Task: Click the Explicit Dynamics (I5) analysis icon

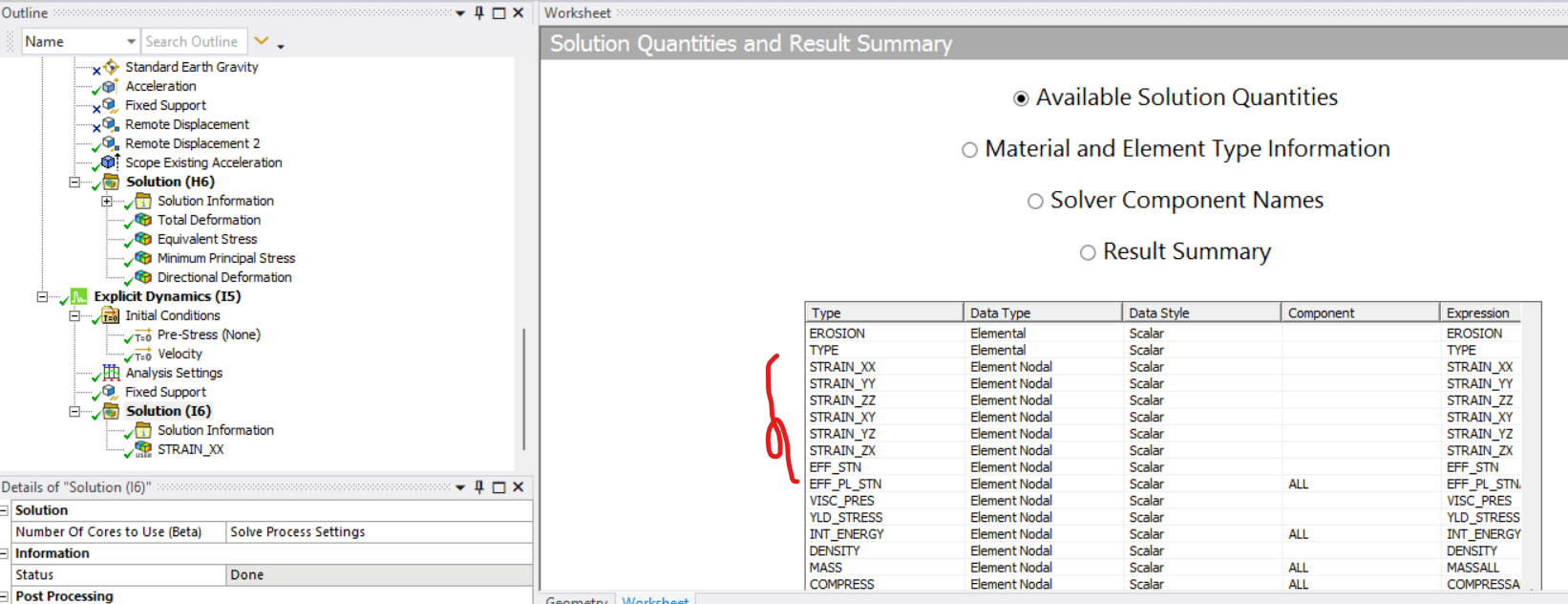Action: (x=78, y=296)
